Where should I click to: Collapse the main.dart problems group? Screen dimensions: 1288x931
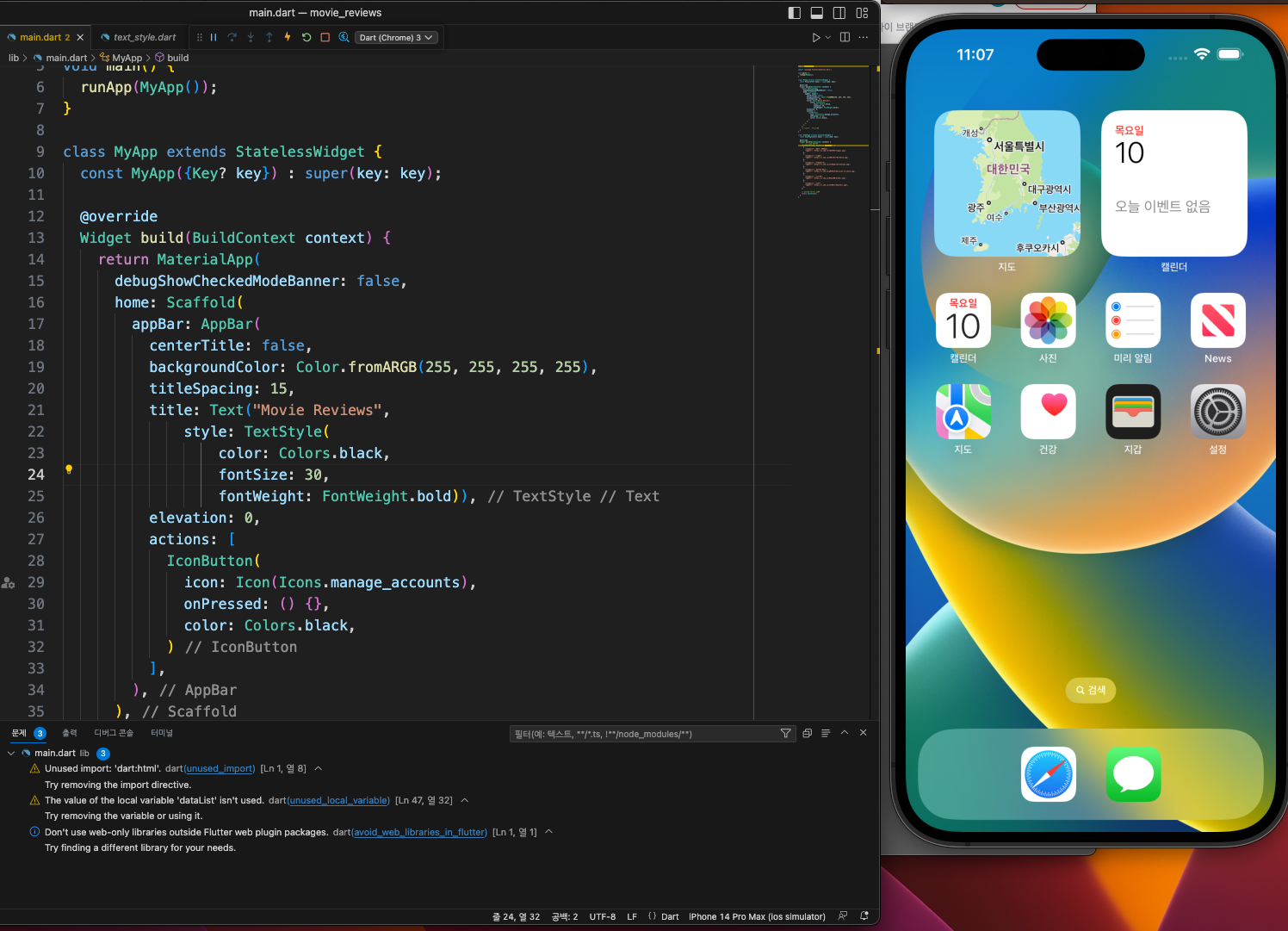[11, 753]
